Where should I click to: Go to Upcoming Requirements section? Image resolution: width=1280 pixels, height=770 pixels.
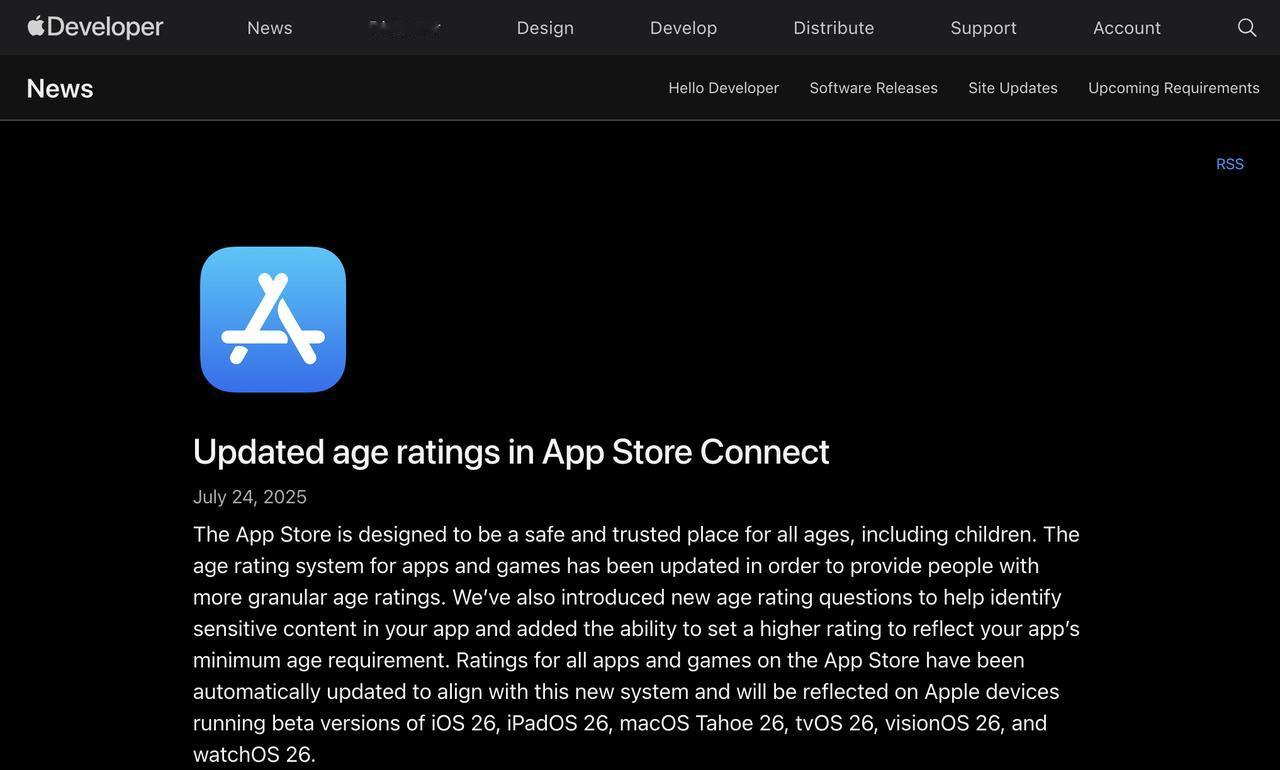coord(1174,88)
